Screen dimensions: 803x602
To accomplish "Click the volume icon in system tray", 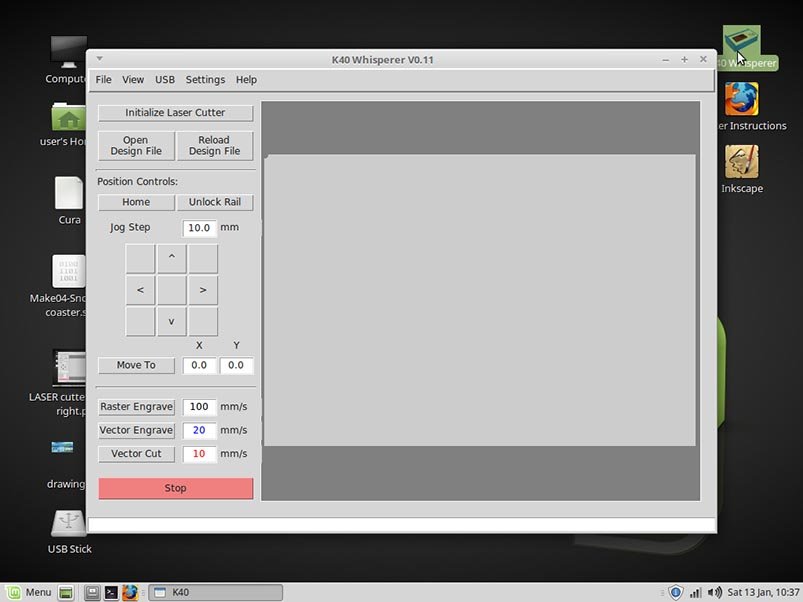I will click(714, 592).
